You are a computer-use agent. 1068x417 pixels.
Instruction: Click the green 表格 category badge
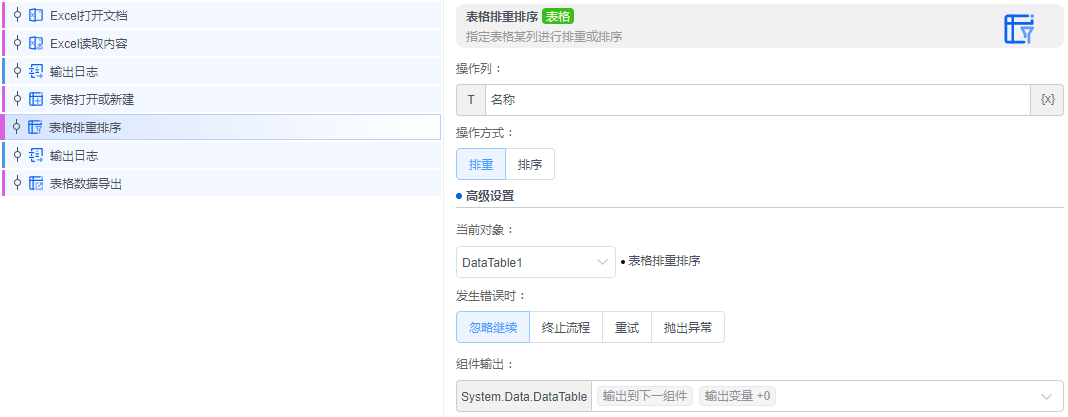[559, 18]
